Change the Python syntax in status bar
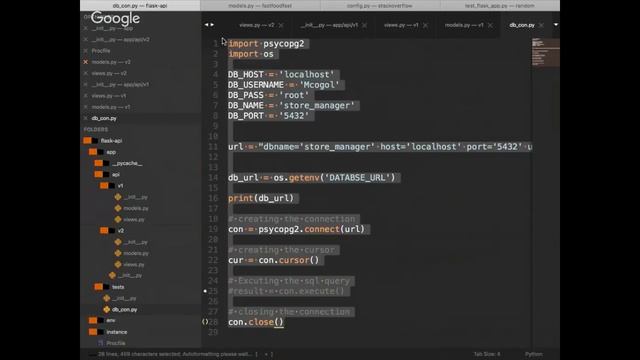The height and width of the screenshot is (360, 640). pos(534,354)
